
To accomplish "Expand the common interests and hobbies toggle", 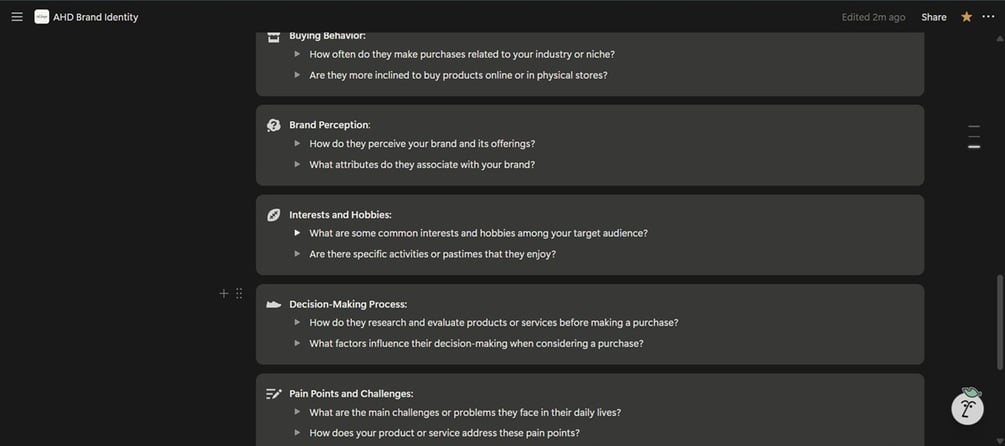I will (x=297, y=233).
